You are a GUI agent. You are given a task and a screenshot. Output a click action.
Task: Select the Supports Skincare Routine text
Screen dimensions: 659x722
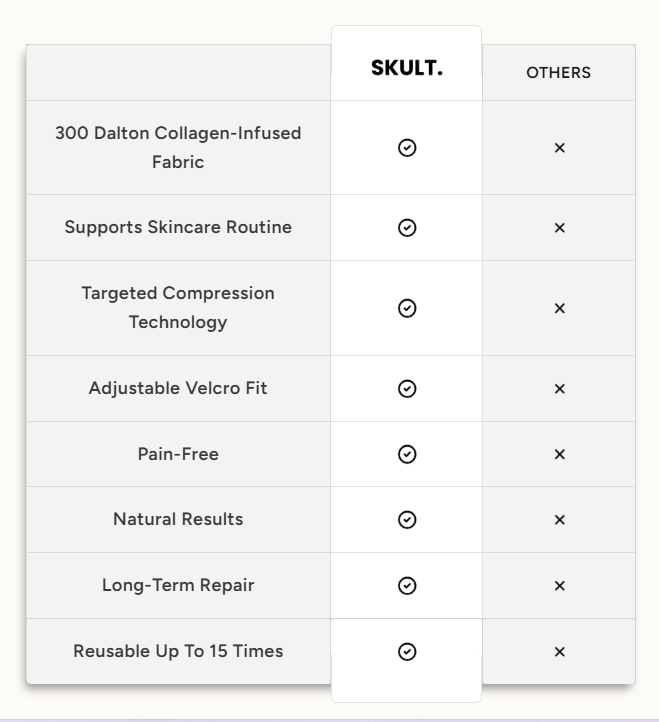178,227
